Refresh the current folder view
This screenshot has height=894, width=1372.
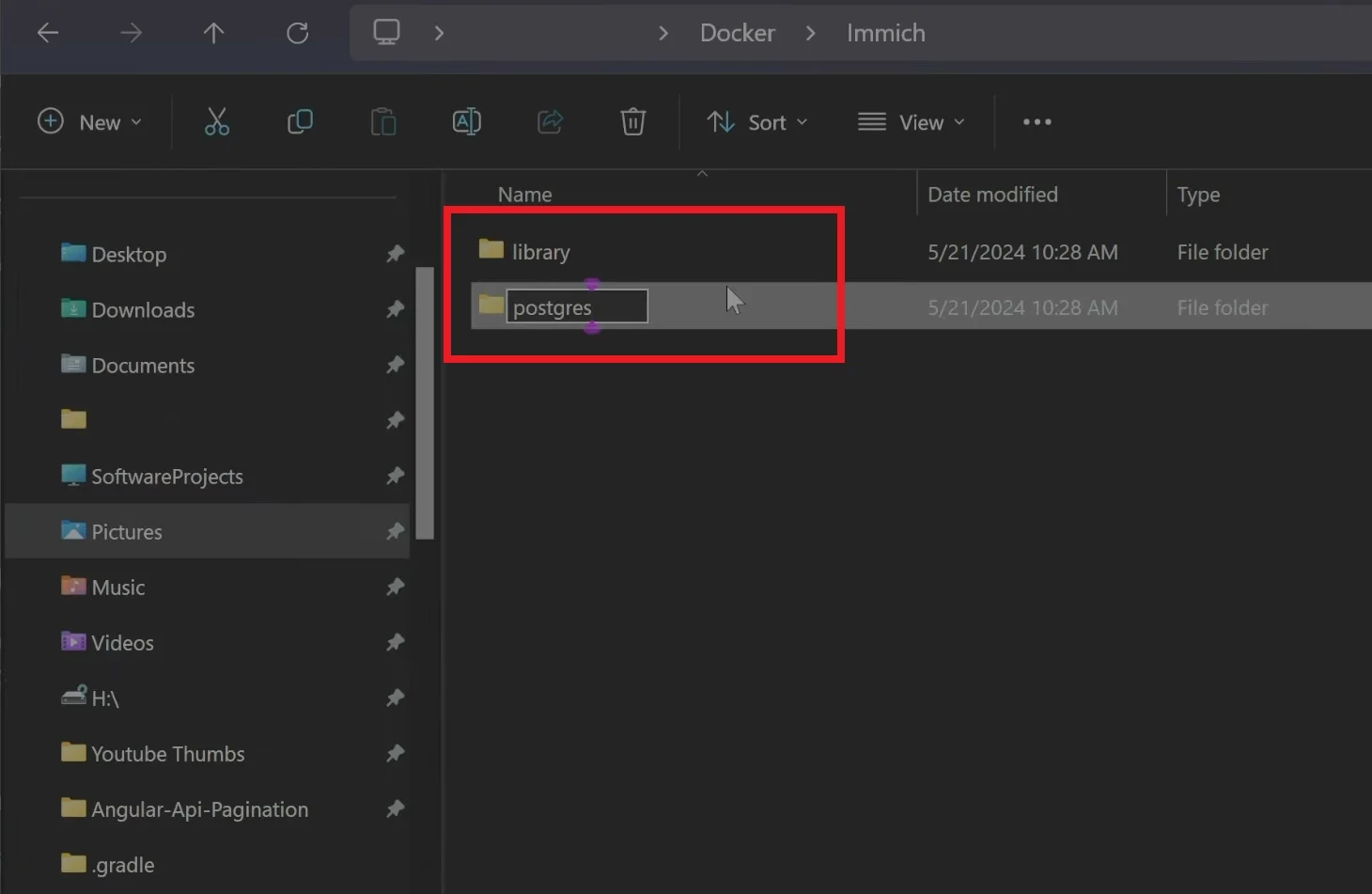coord(297,33)
